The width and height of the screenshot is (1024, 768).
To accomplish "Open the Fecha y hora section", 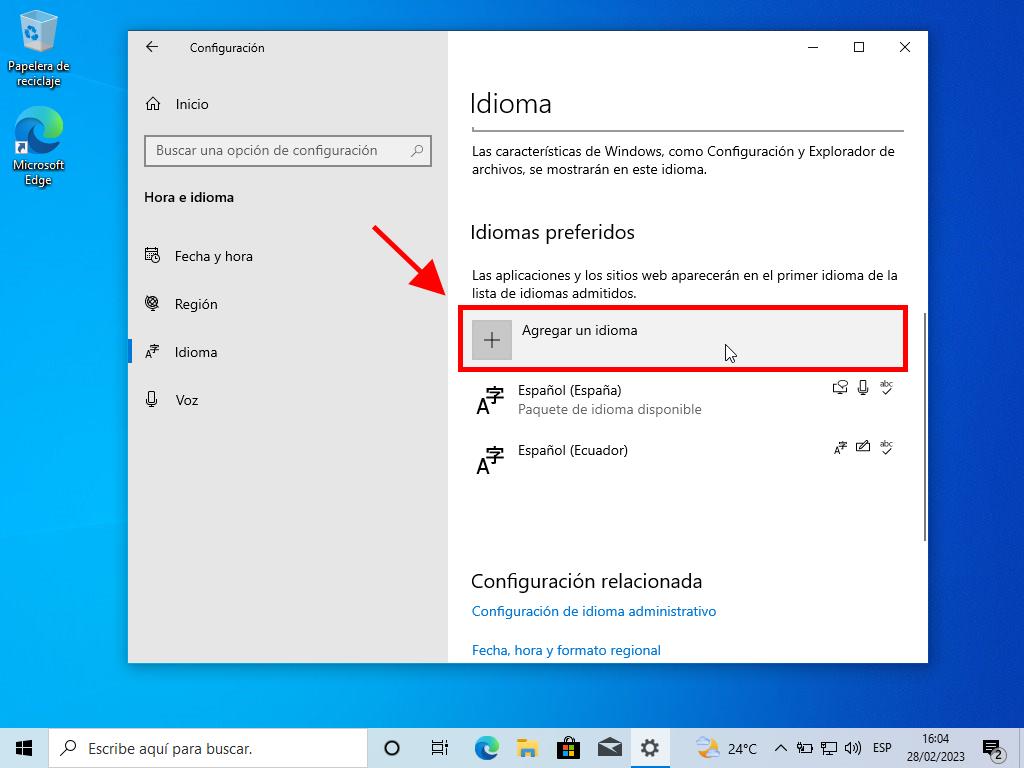I will [213, 256].
